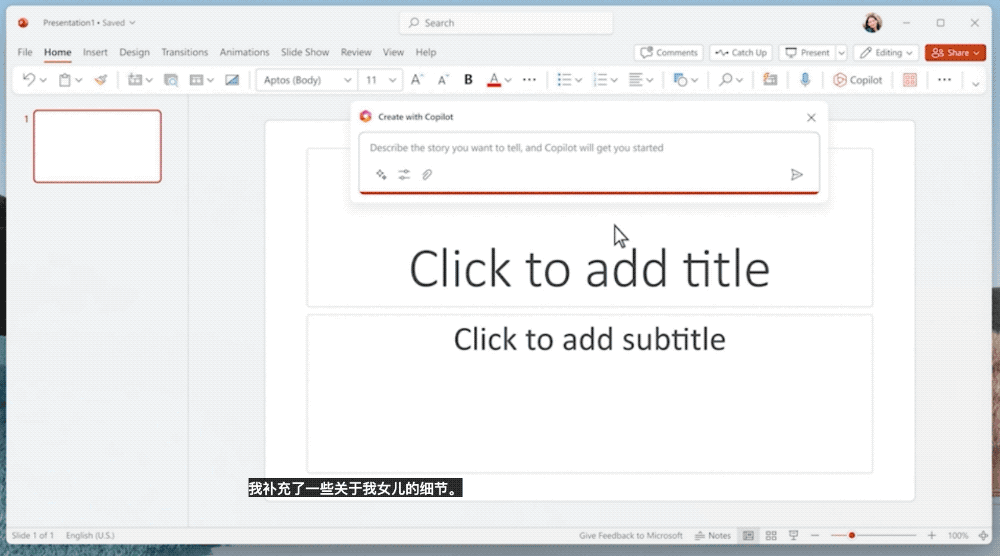Start Slide Show from the status bar
Viewport: 1000px width, 556px height.
point(793,536)
